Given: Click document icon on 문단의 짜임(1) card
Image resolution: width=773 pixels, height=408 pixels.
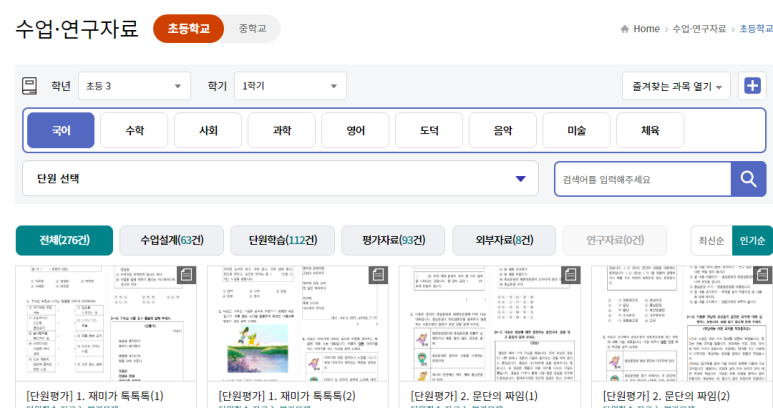Looking at the screenshot, I should [570, 274].
